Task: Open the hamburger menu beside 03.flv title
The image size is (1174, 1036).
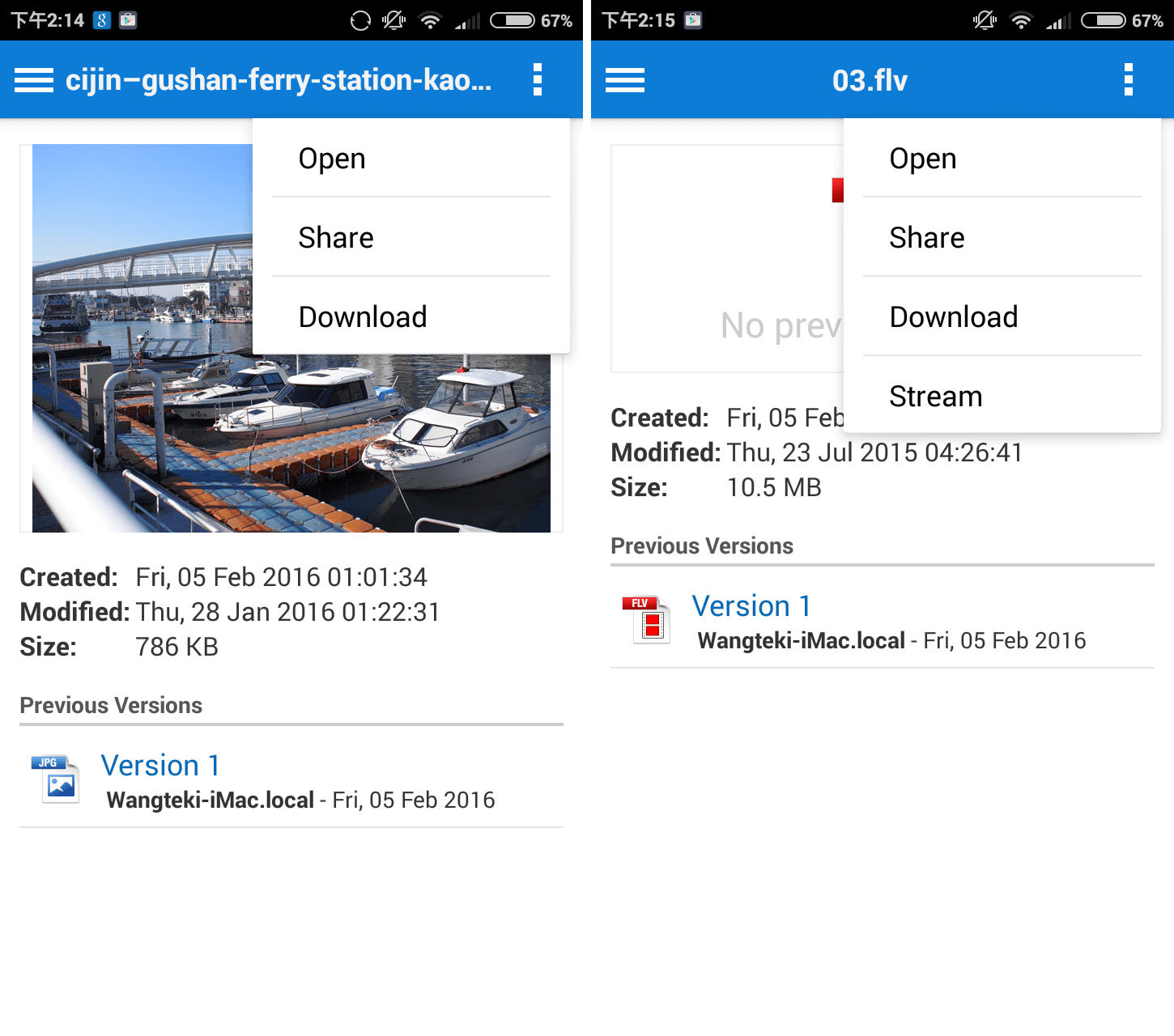Action: pyautogui.click(x=624, y=79)
